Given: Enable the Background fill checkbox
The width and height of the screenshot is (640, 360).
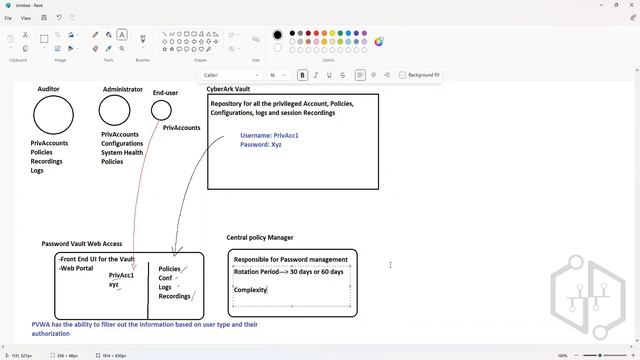Looking at the screenshot, I should [402, 75].
